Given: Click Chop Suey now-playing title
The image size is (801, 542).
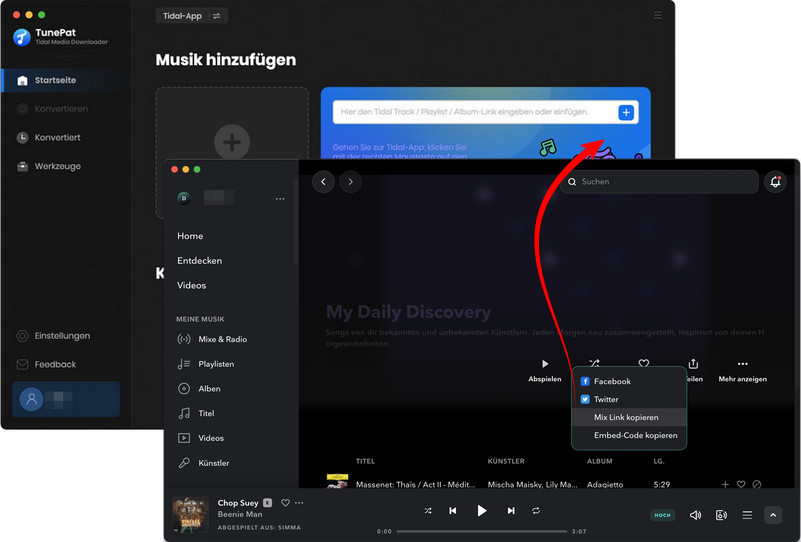Looking at the screenshot, I should [x=238, y=503].
